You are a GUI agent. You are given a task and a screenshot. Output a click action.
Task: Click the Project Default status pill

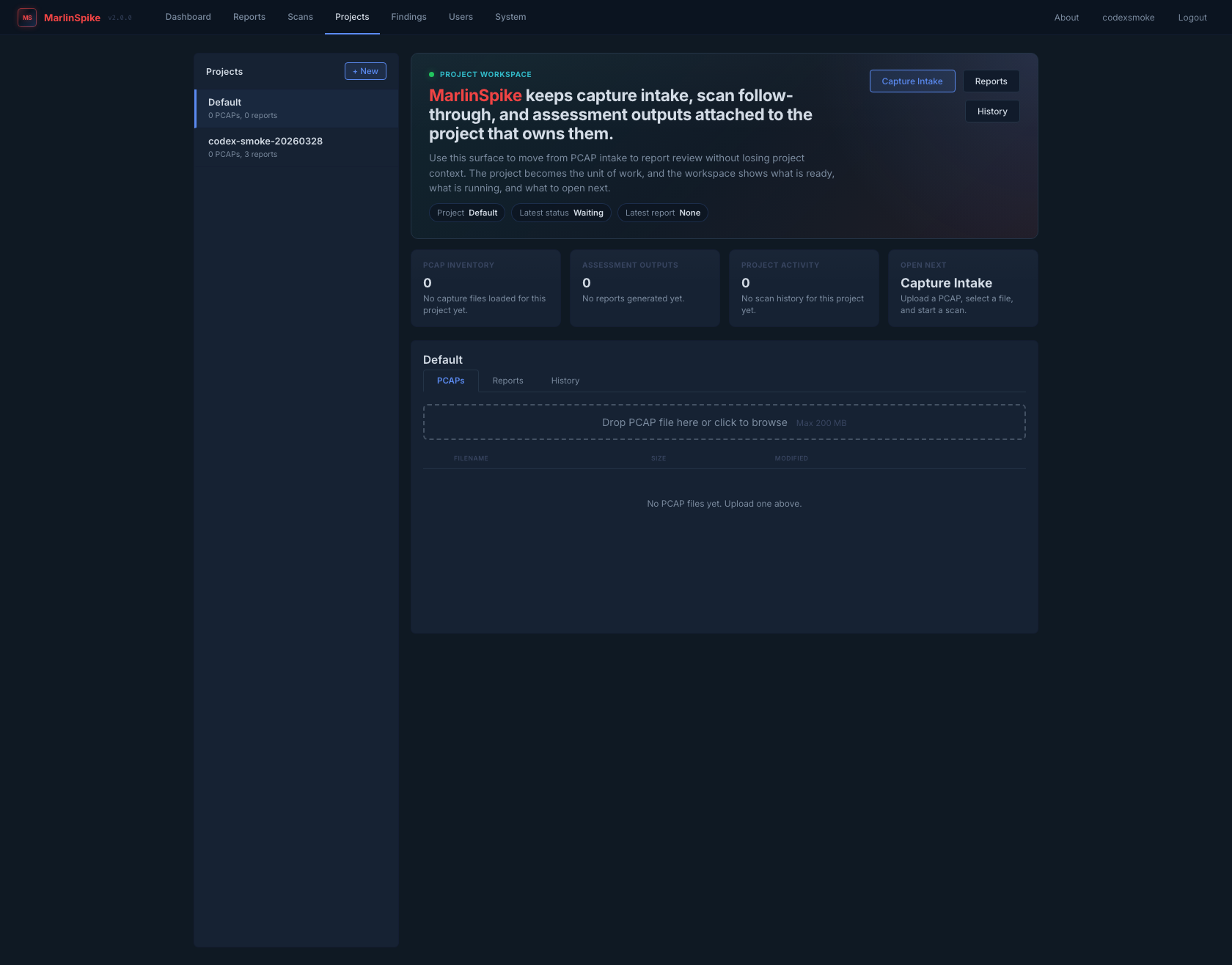pyautogui.click(x=467, y=213)
